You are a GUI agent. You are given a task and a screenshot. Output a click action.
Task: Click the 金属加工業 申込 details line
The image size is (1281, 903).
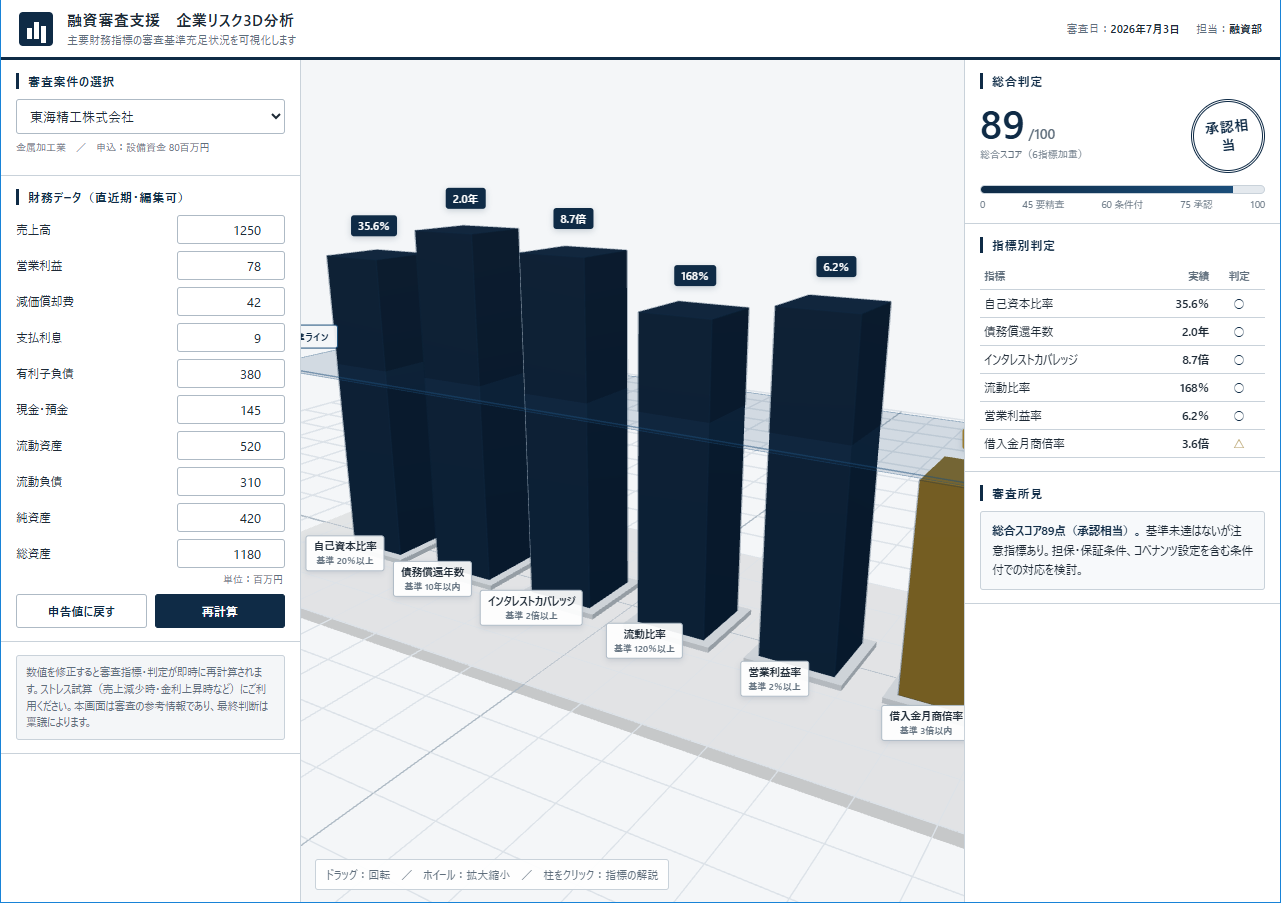113,147
